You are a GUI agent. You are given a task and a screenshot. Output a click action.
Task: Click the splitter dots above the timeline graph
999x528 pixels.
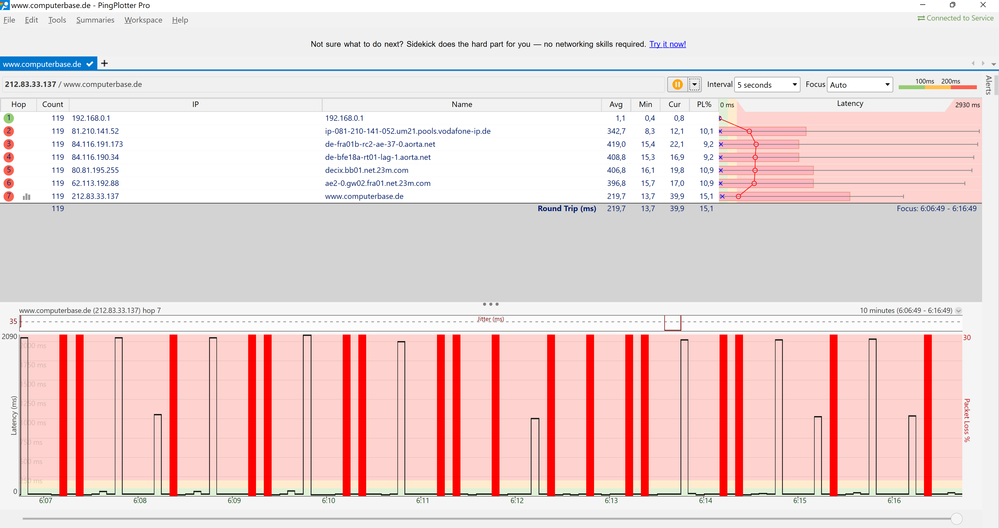(x=491, y=304)
